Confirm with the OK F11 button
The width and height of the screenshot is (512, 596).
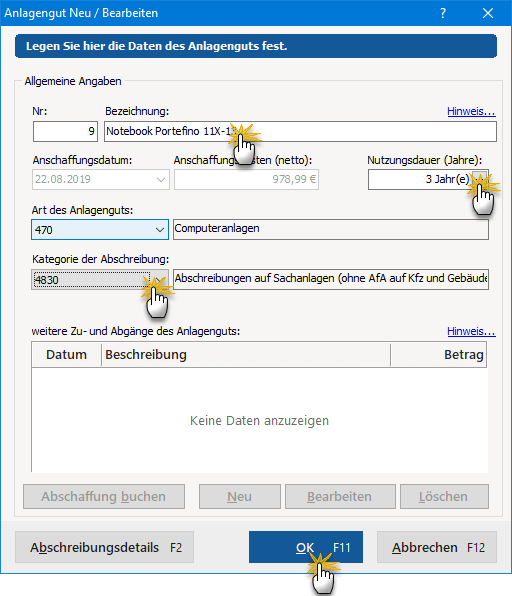pyautogui.click(x=306, y=547)
